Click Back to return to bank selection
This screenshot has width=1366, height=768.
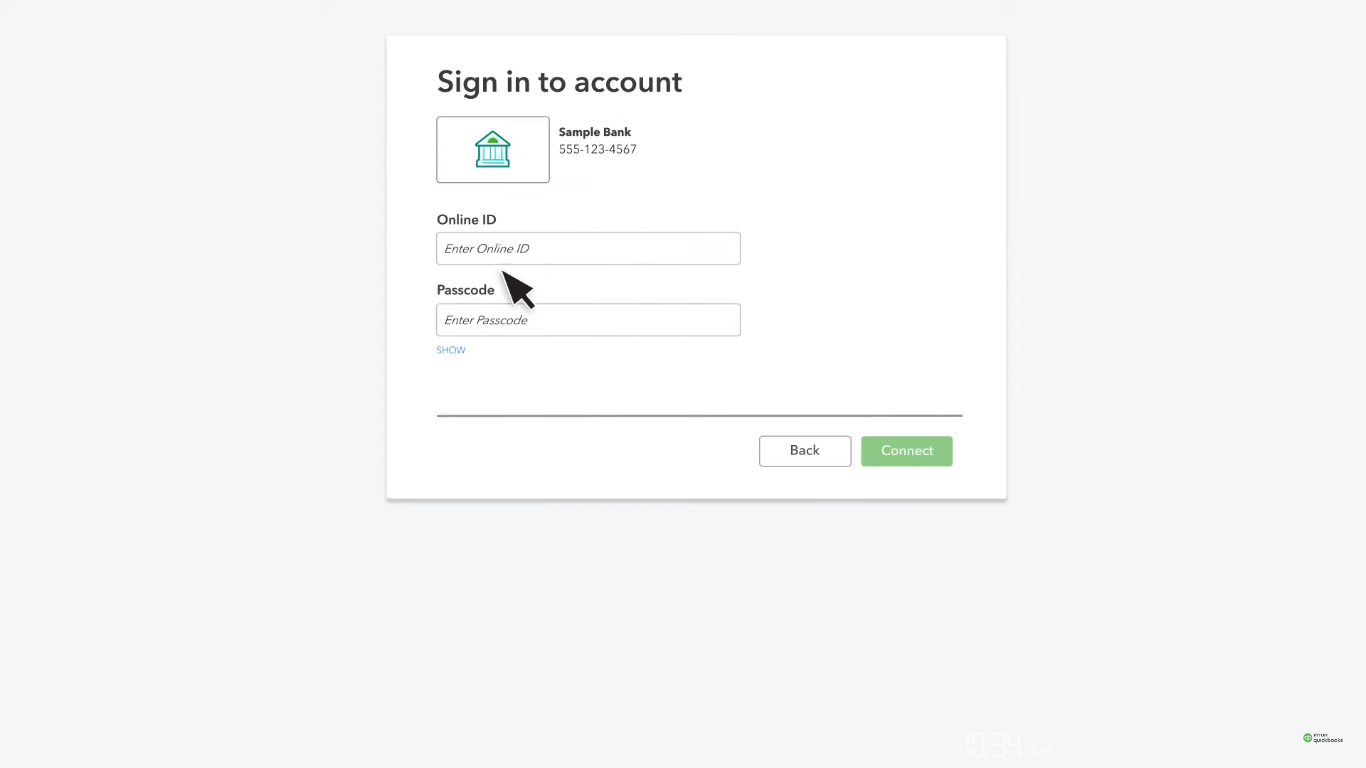pos(804,450)
